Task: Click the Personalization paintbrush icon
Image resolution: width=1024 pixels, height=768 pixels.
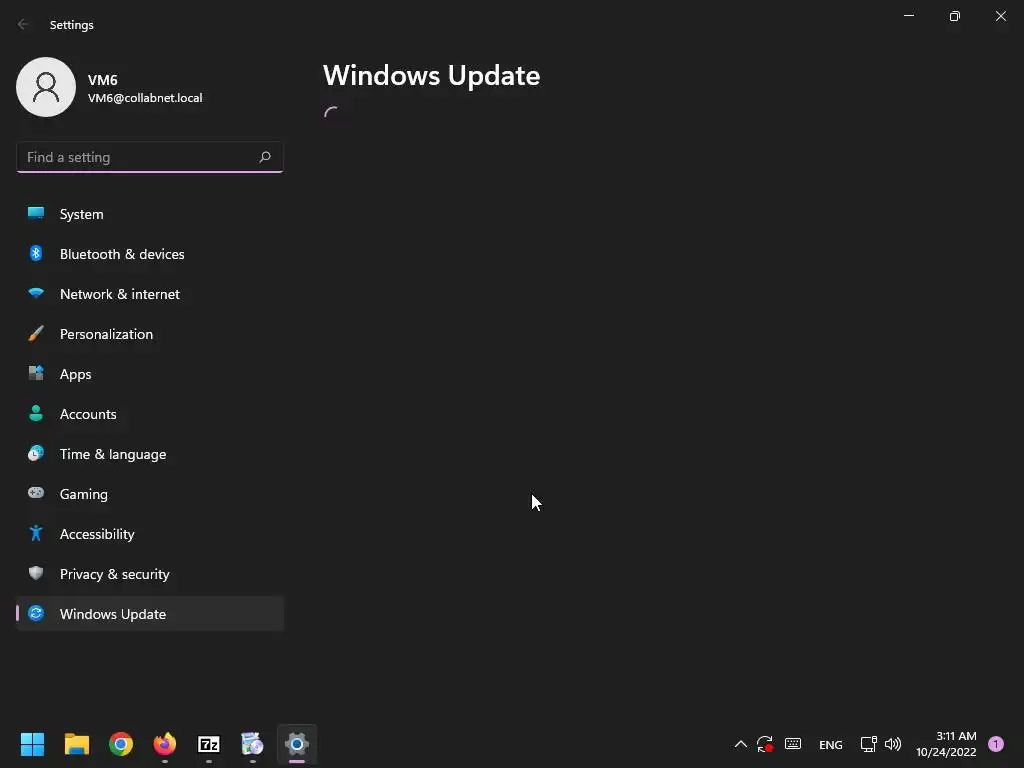Action: pyautogui.click(x=36, y=334)
